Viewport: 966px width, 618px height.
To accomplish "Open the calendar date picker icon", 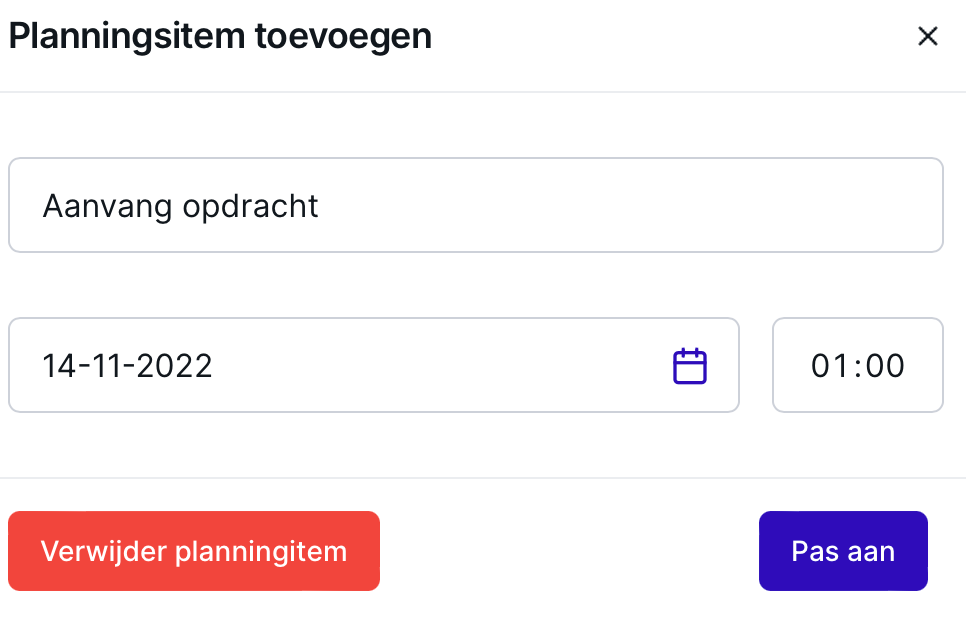I will click(689, 366).
